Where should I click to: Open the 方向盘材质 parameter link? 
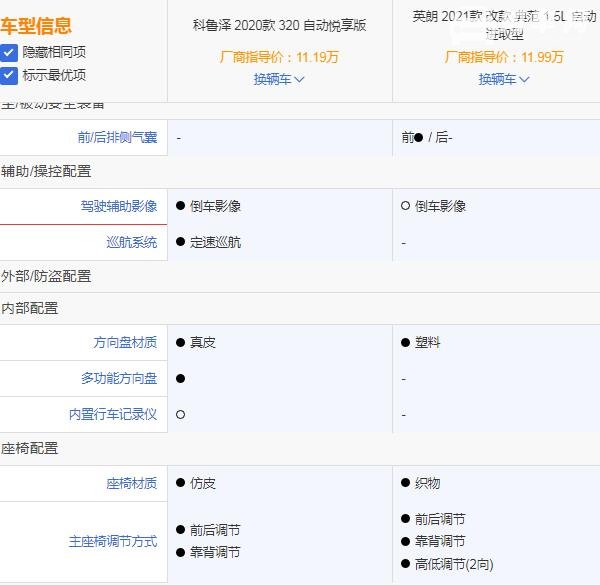125,342
